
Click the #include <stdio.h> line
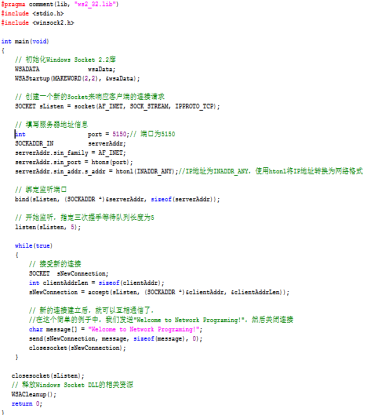coord(32,13)
